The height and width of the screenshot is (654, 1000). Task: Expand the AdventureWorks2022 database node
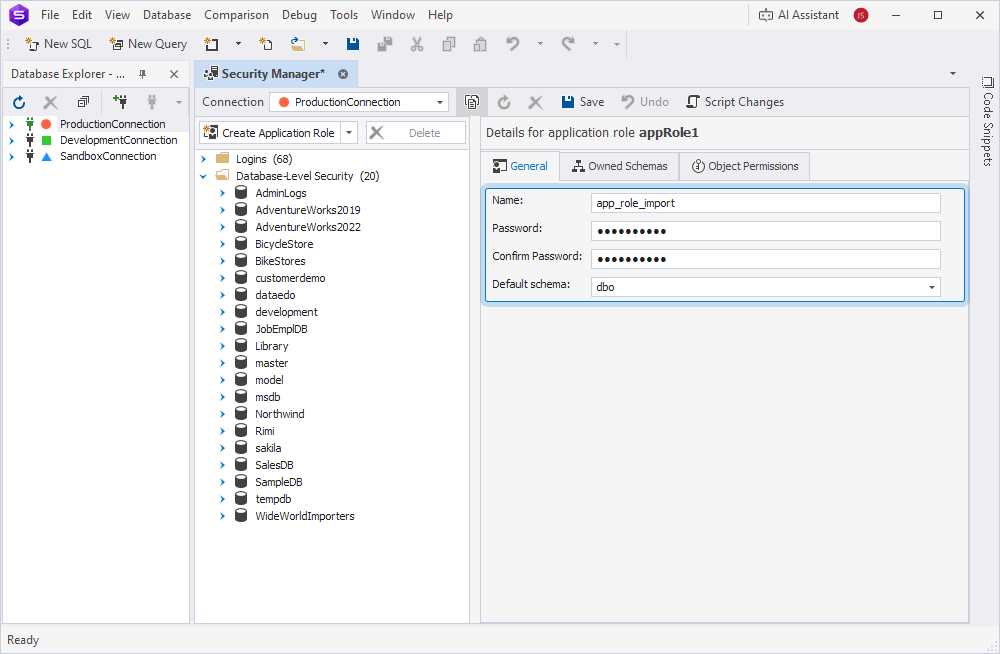tap(222, 226)
